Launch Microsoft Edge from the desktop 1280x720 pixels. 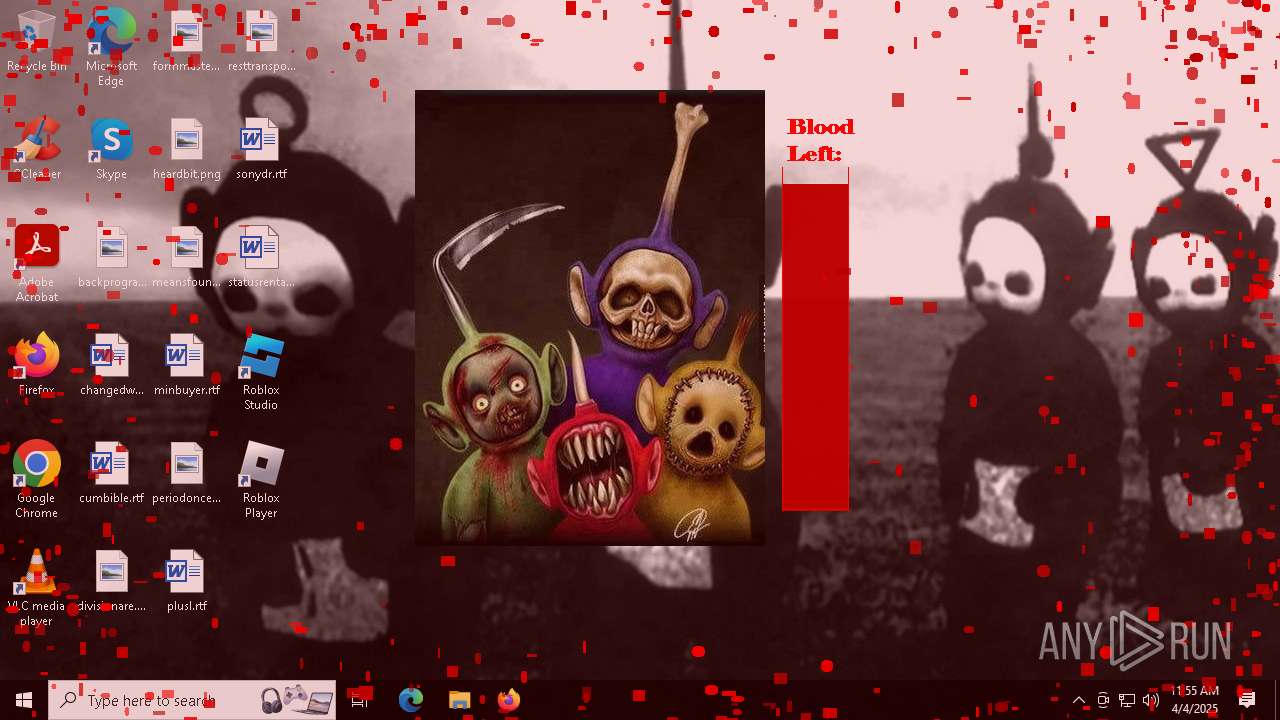[111, 48]
